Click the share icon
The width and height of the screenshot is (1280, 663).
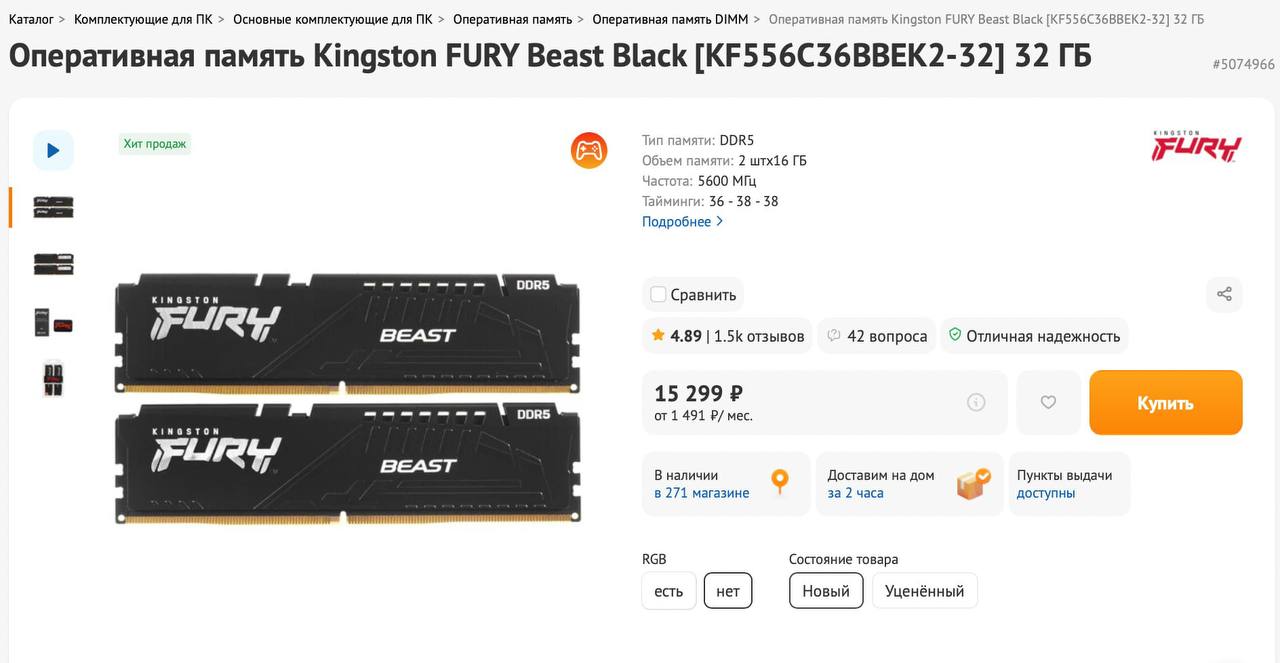point(1224,294)
